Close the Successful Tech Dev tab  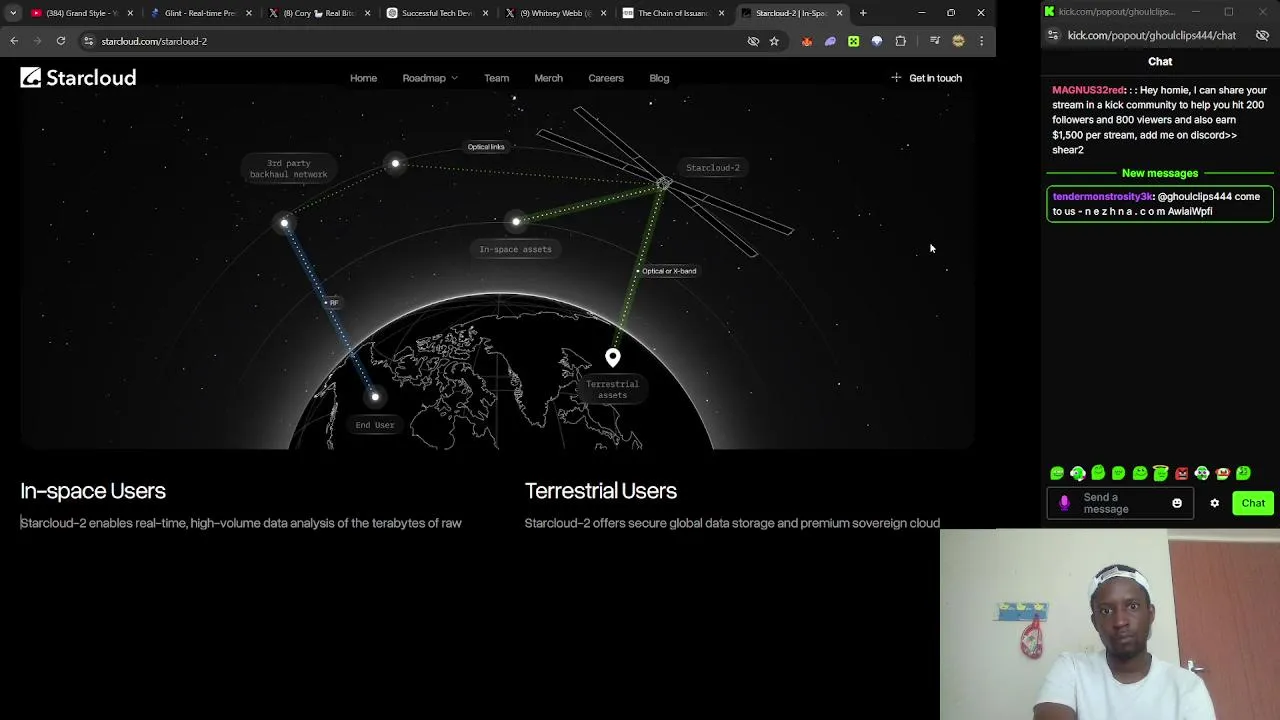pyautogui.click(x=485, y=13)
